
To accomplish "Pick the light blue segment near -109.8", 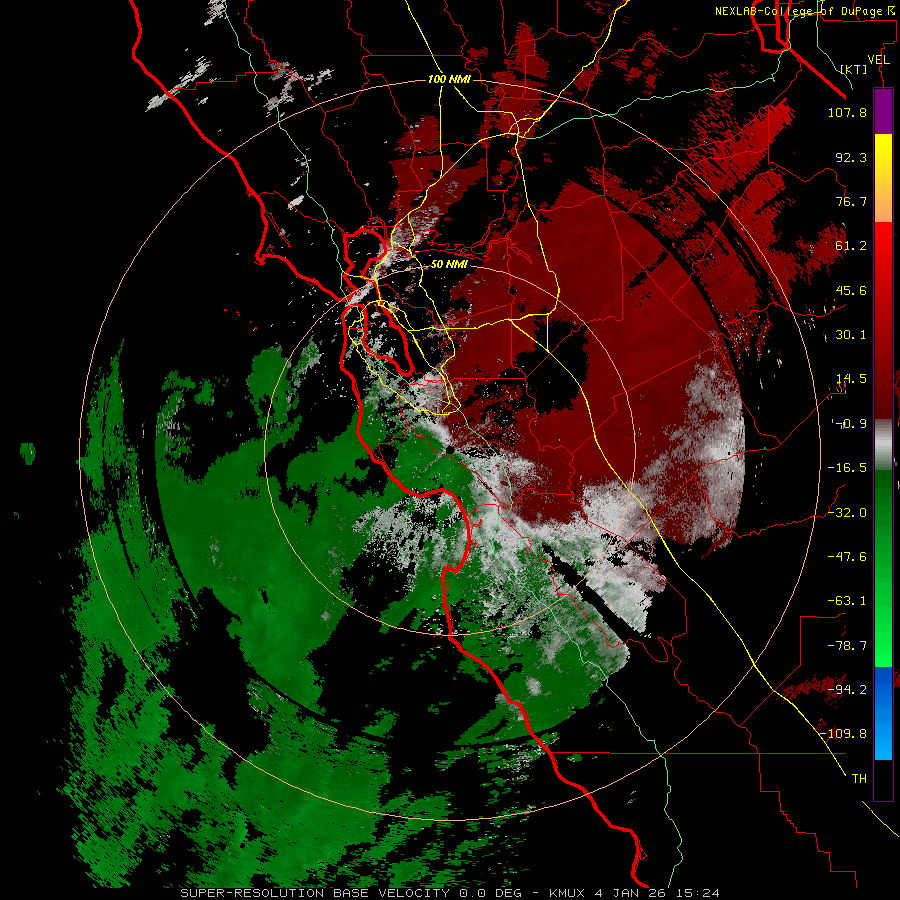I will coord(883,738).
